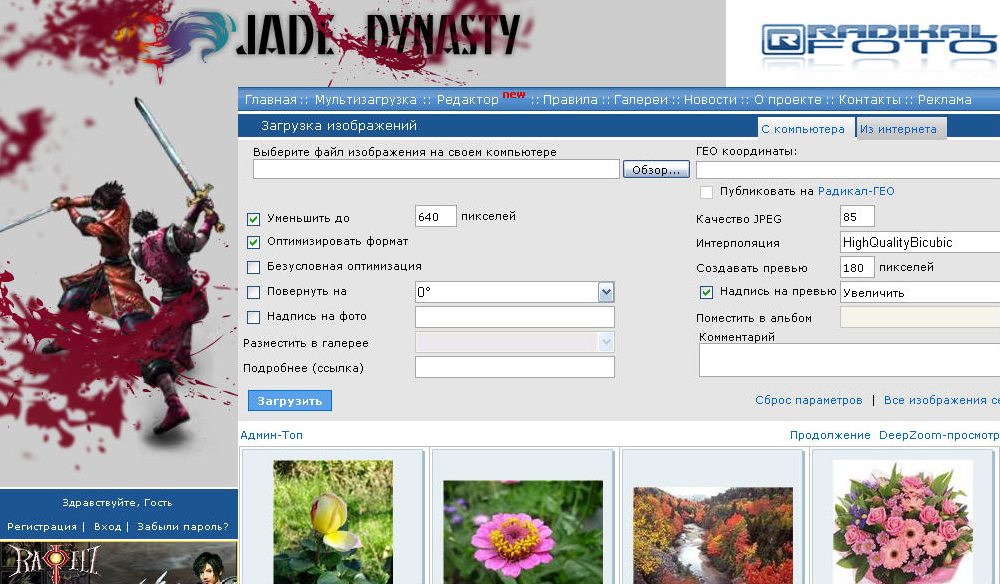Click the Вход login link
The image size is (1000, 584).
click(x=107, y=527)
